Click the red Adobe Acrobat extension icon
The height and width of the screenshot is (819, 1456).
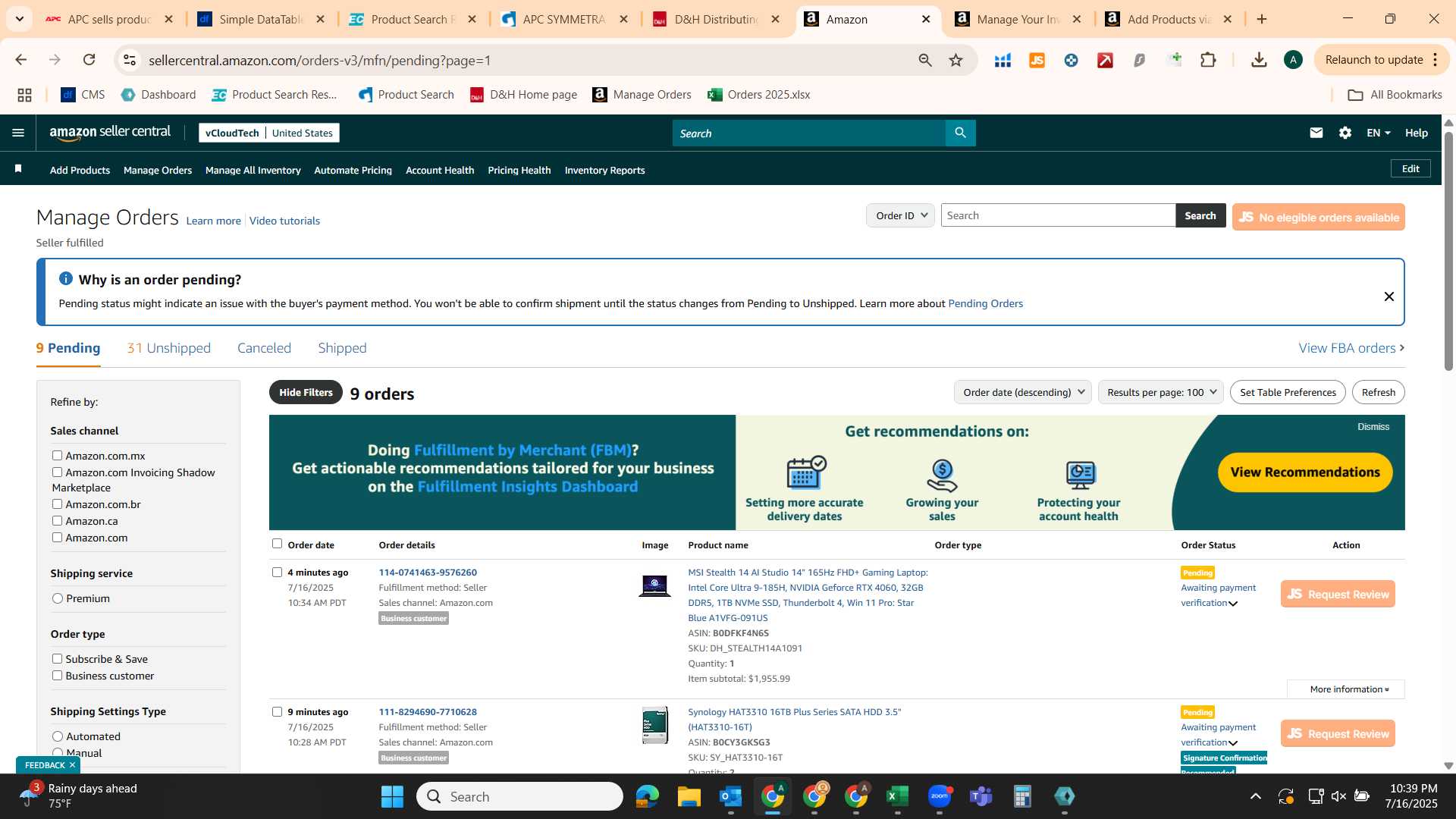[x=1105, y=60]
